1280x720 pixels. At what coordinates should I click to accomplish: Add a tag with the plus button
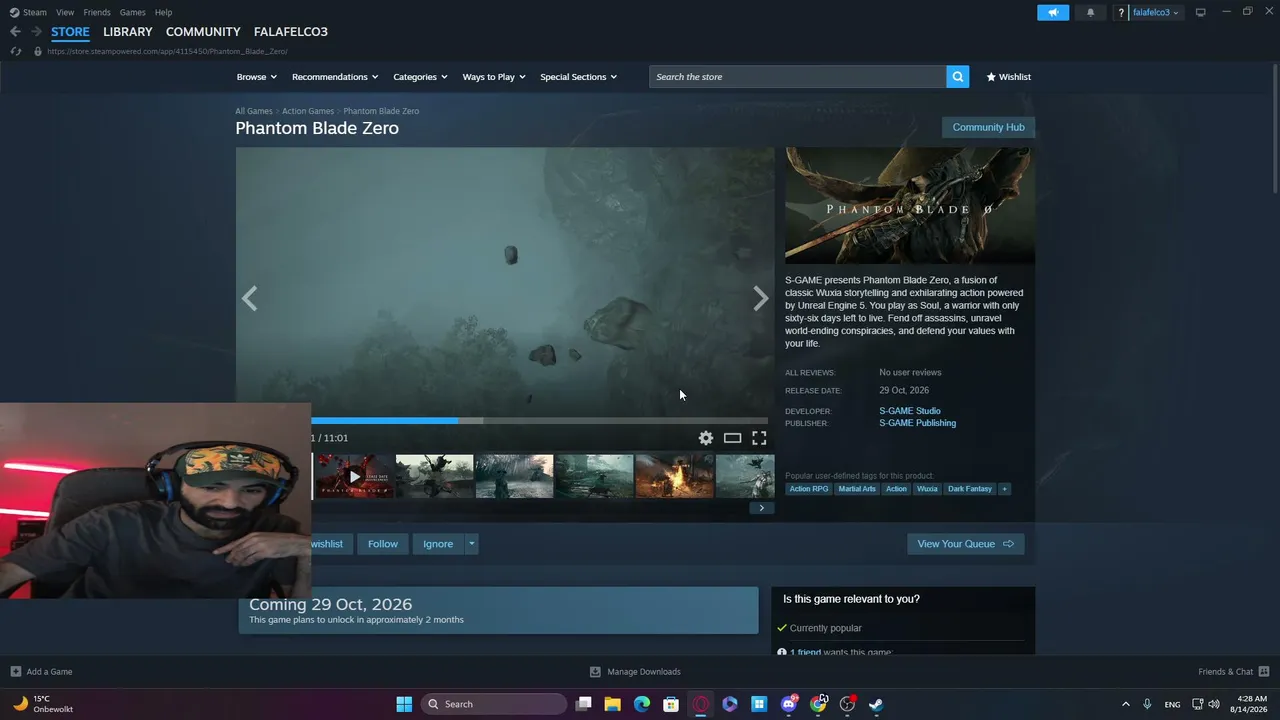click(x=1004, y=489)
